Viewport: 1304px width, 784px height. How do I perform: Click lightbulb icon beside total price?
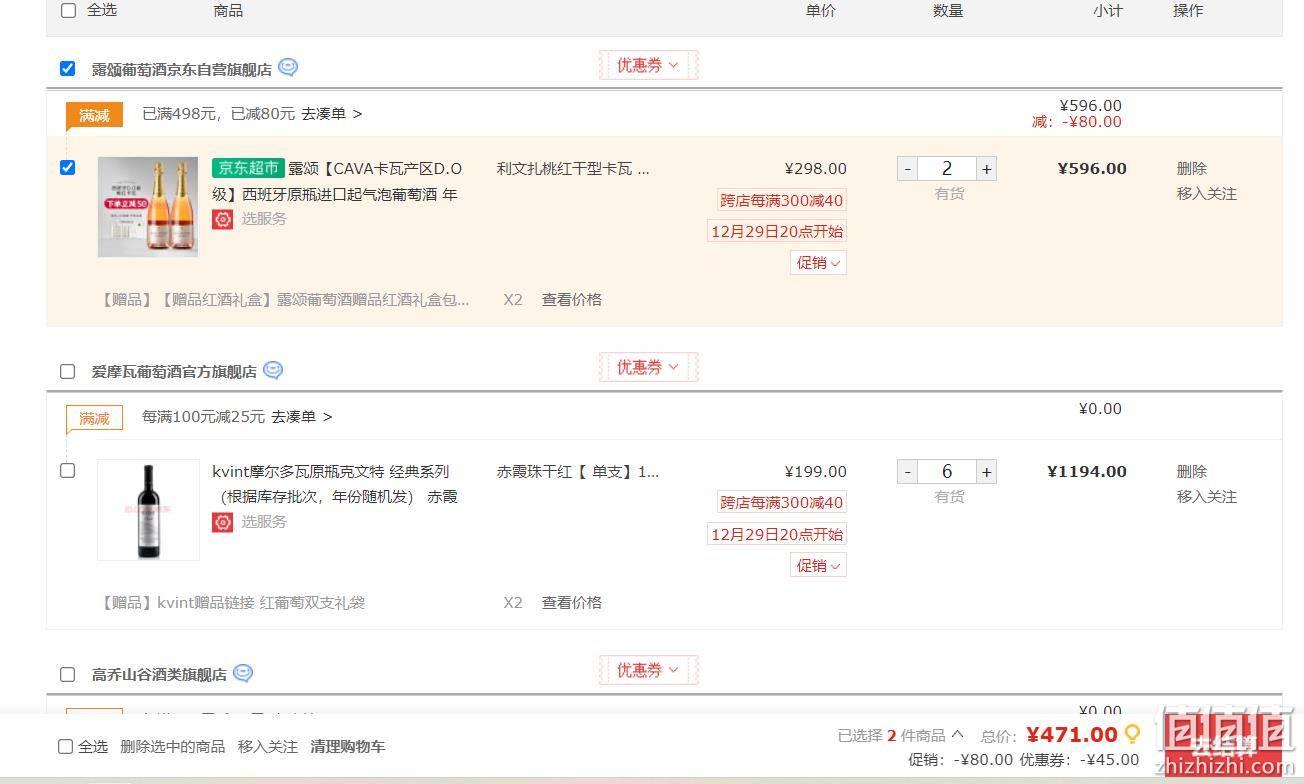pos(1132,735)
